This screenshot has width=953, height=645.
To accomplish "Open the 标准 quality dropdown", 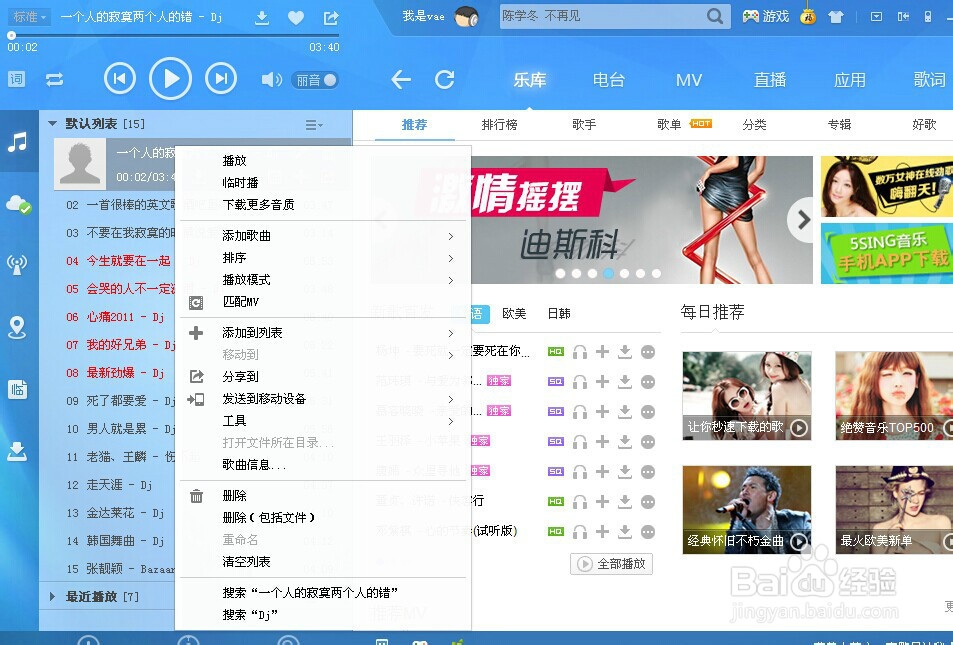I will pos(29,17).
